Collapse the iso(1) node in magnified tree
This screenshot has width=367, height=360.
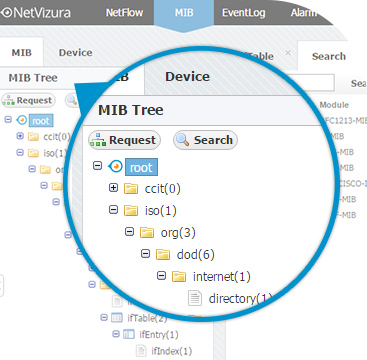coord(114,209)
